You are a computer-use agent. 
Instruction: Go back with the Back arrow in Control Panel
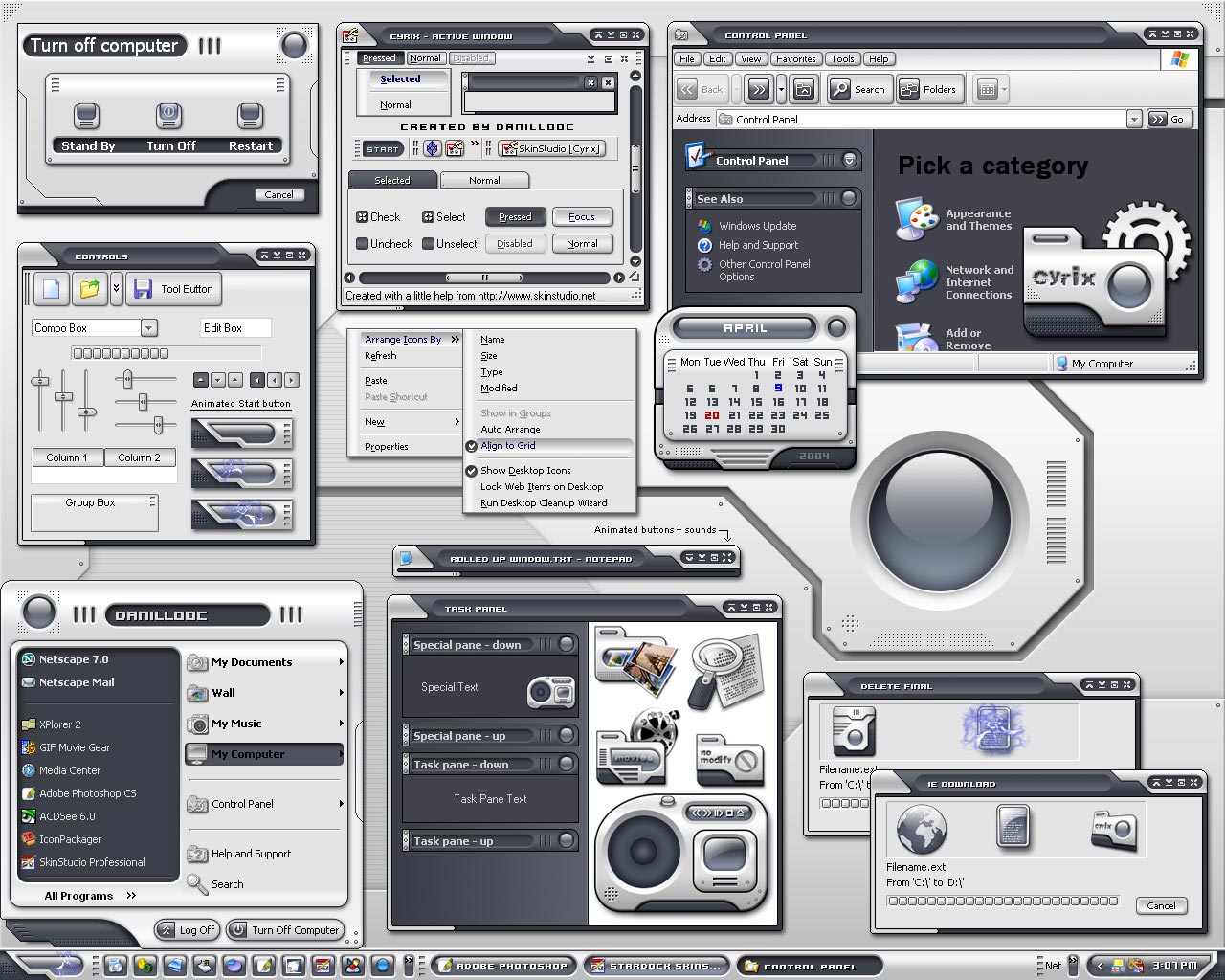(x=702, y=90)
